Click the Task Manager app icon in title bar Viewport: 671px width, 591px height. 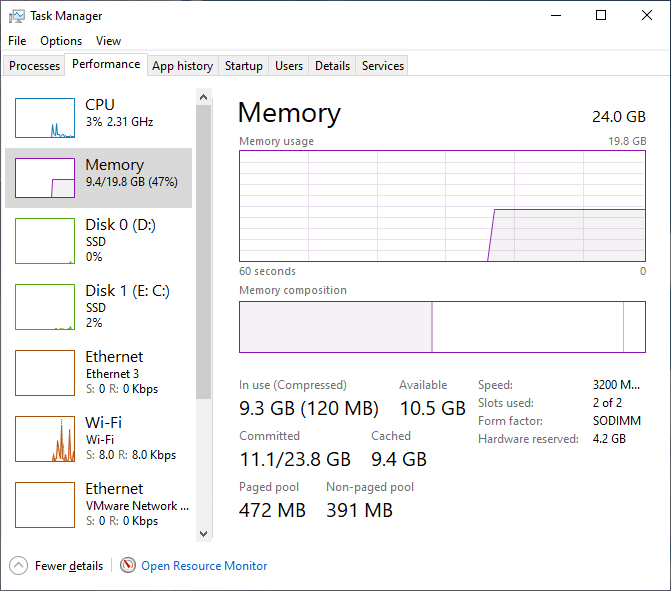click(16, 16)
